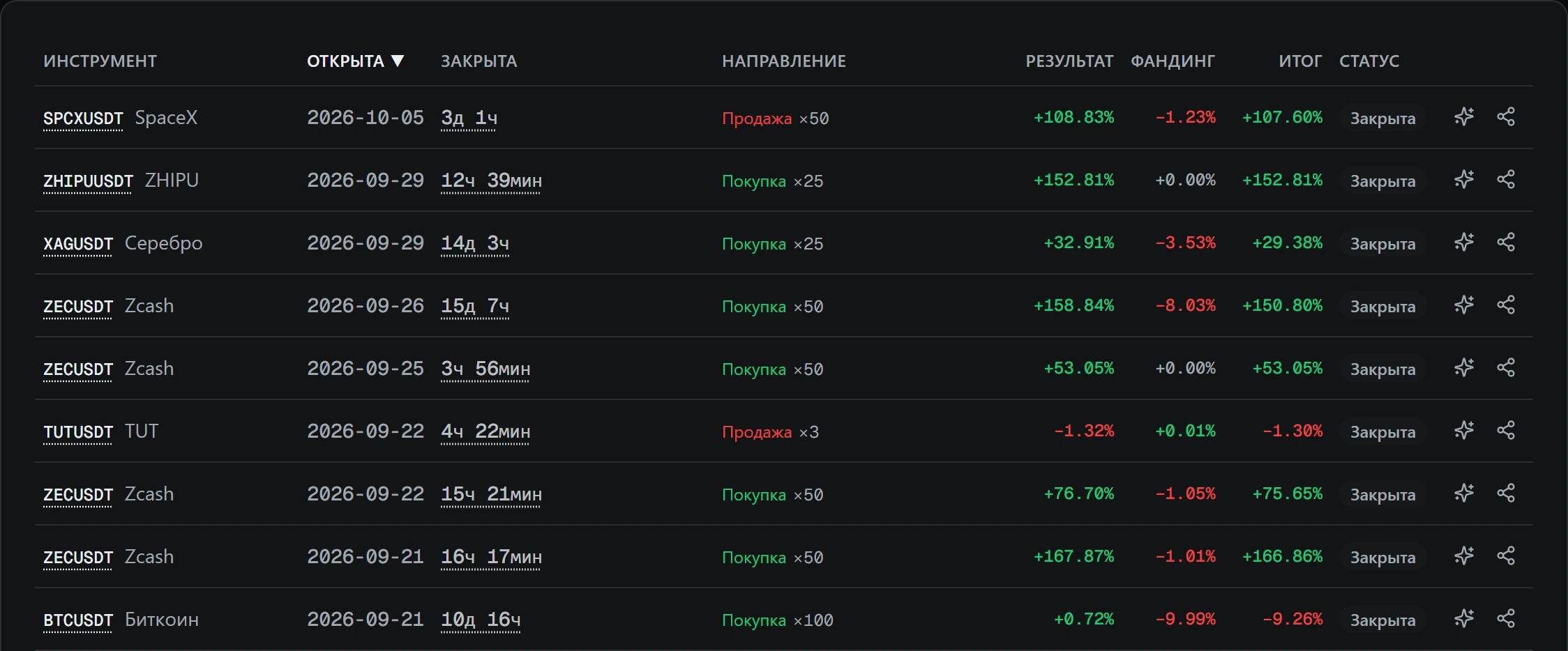Share the TUTUSDT trade

(1506, 431)
